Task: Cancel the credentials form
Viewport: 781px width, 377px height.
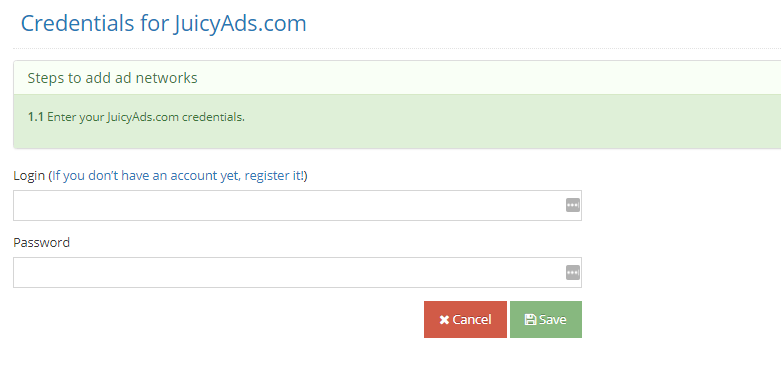Action: [x=465, y=319]
